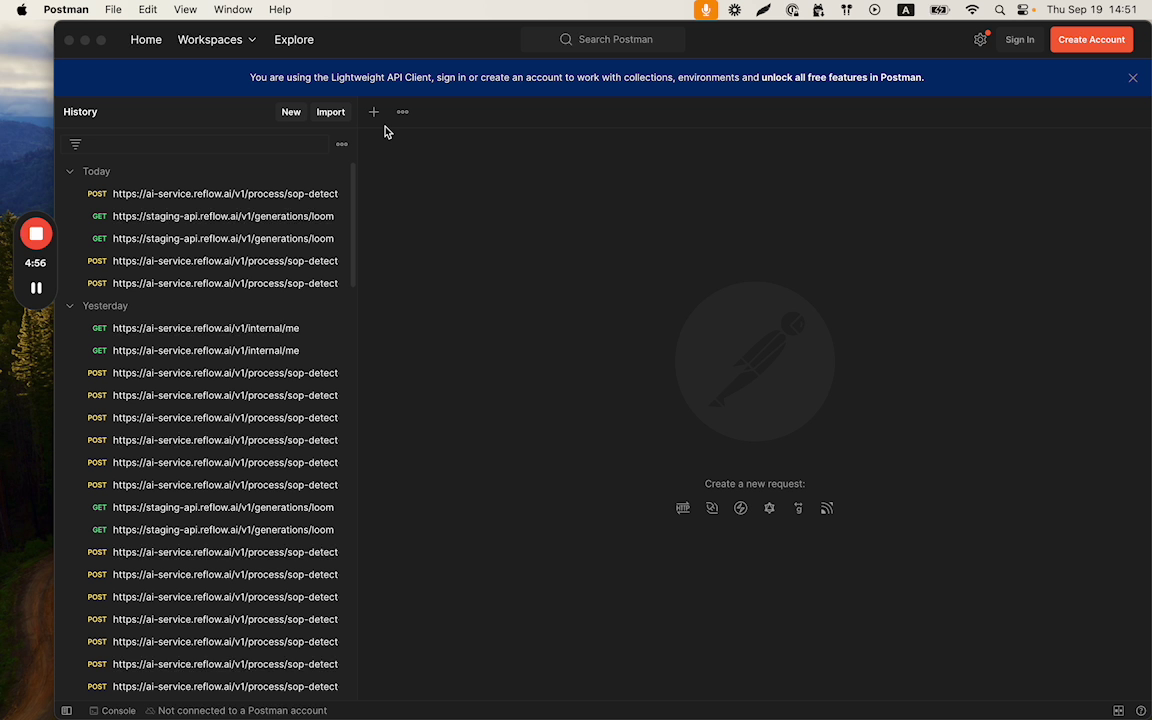Create a new GraphQL request
The width and height of the screenshot is (1152, 720).
click(769, 508)
